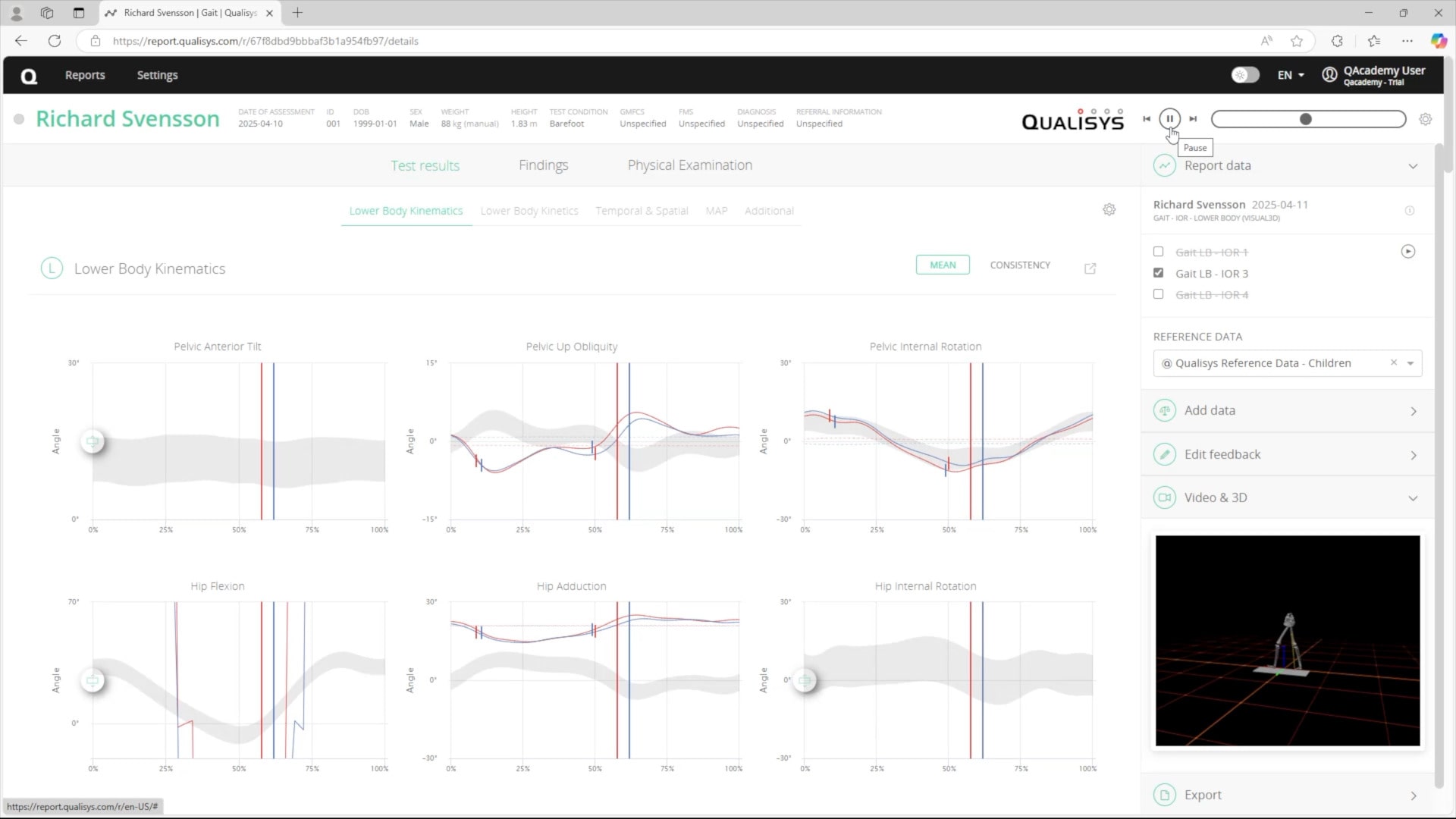Screen dimensions: 1456x819
Task: Open the reference data dropdown arrow
Action: tap(1410, 363)
